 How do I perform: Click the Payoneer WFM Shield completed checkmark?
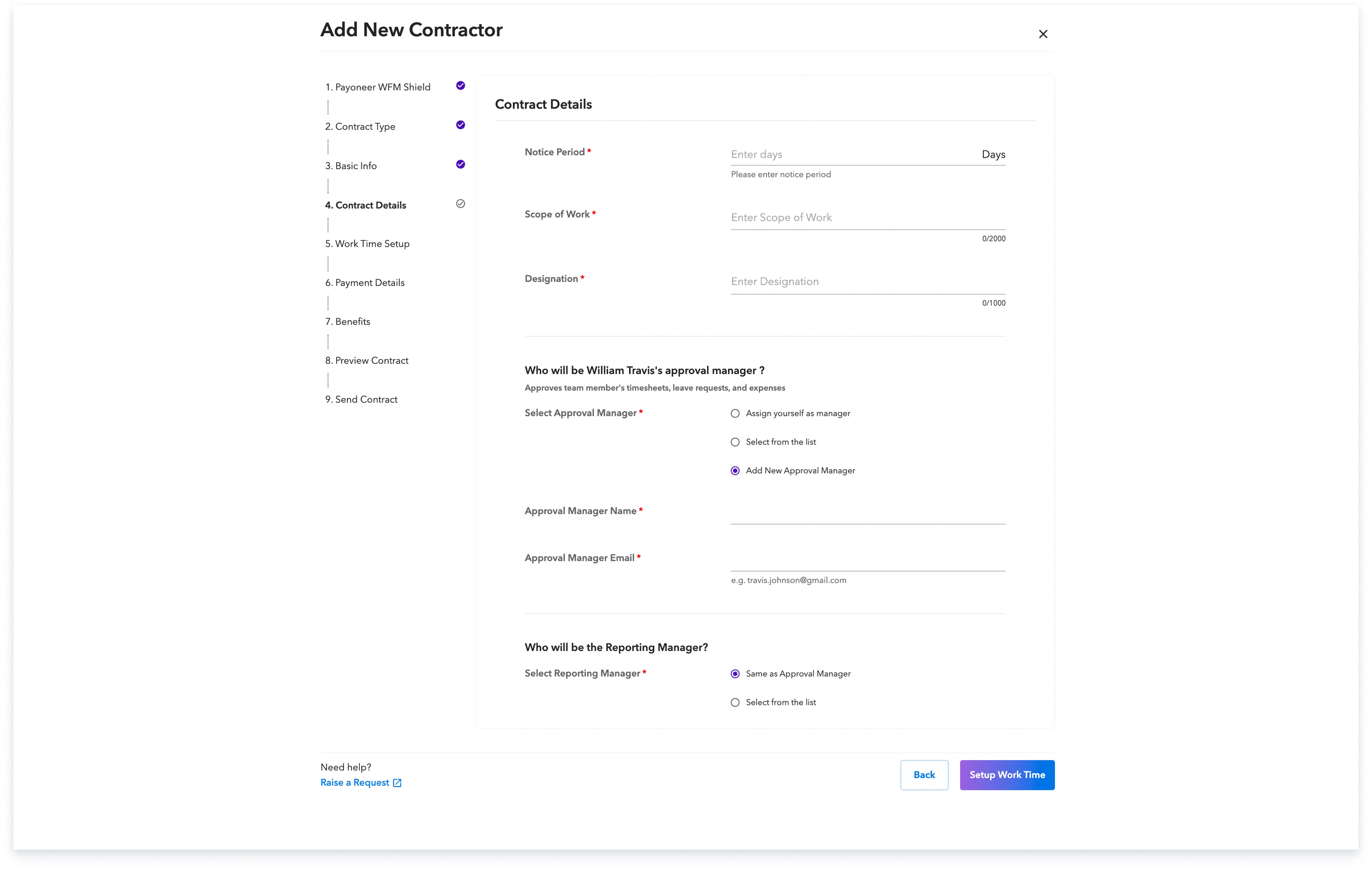[x=460, y=85]
